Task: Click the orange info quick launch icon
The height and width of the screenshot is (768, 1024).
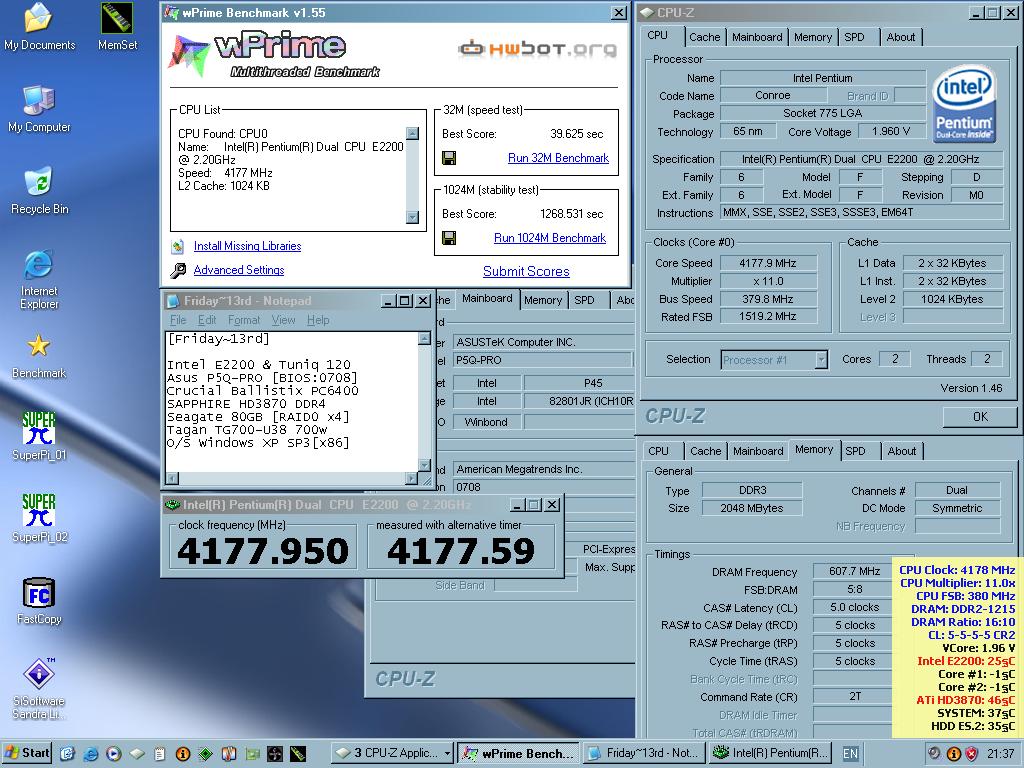Action: (x=182, y=754)
